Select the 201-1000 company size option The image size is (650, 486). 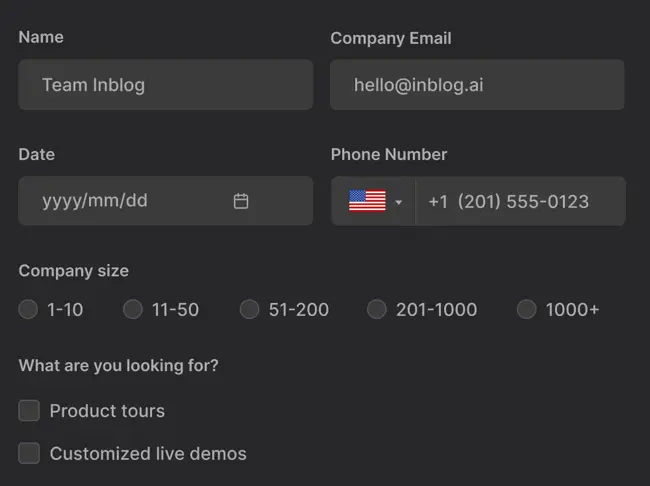click(376, 310)
